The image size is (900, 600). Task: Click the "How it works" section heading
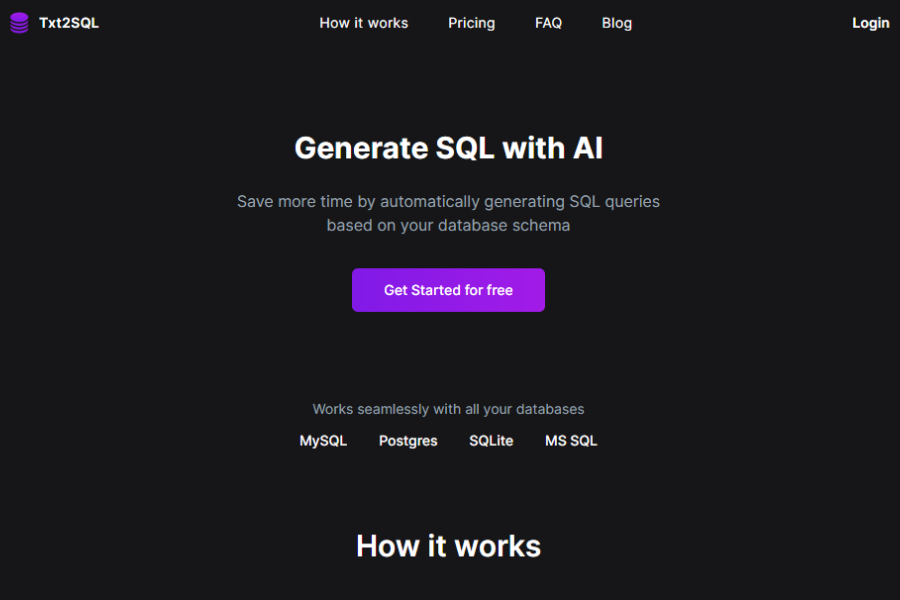[448, 546]
